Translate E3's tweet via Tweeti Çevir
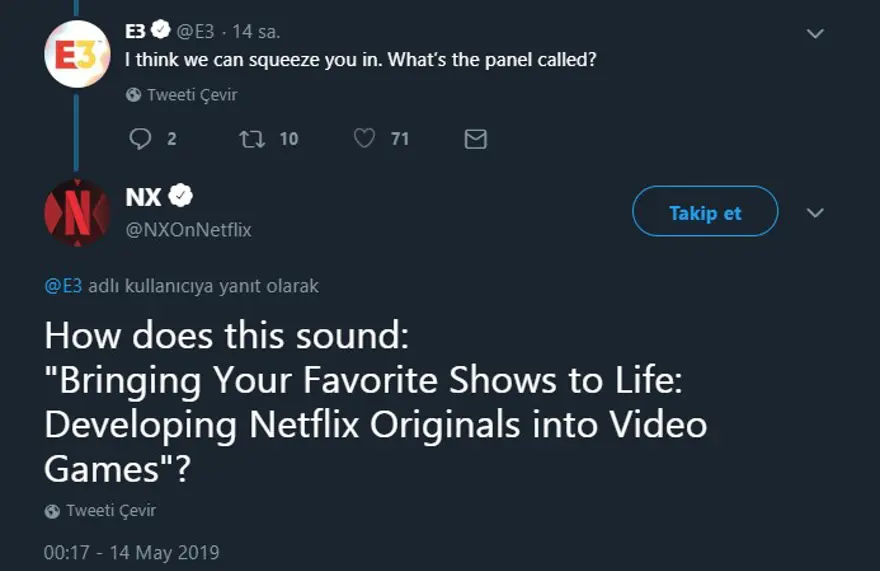 [192, 95]
